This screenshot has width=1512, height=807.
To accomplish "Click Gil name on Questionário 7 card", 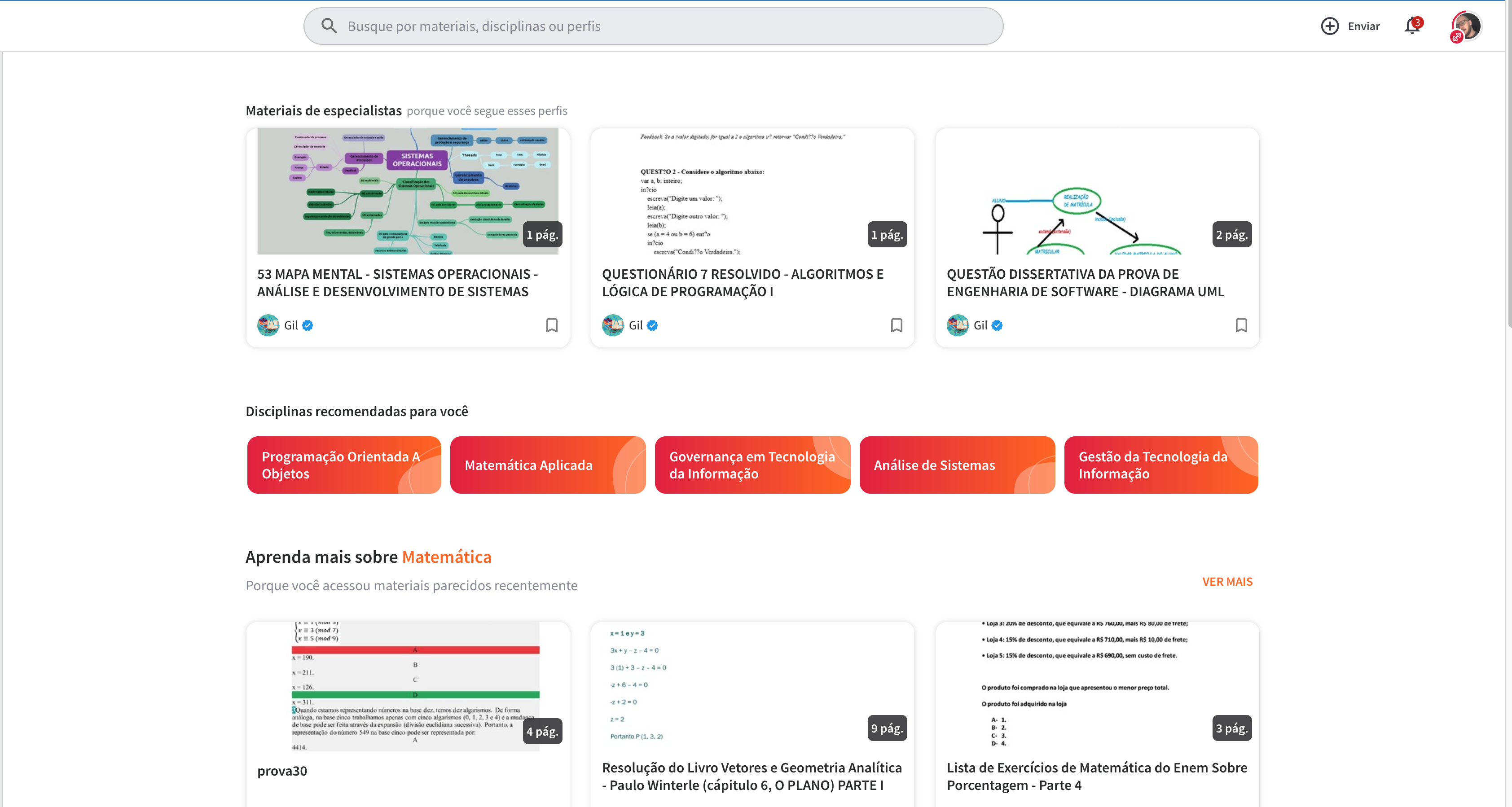I will coord(636,325).
